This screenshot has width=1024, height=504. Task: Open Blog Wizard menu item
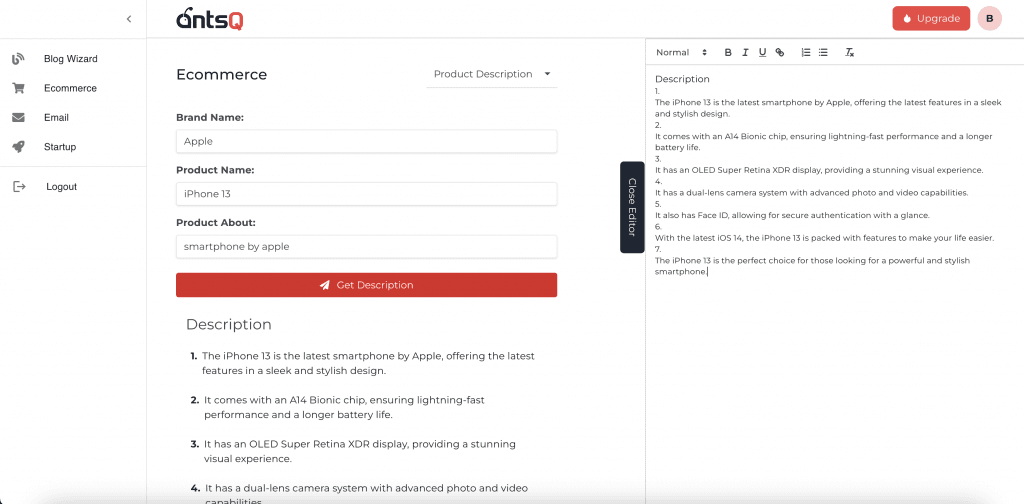click(x=71, y=59)
